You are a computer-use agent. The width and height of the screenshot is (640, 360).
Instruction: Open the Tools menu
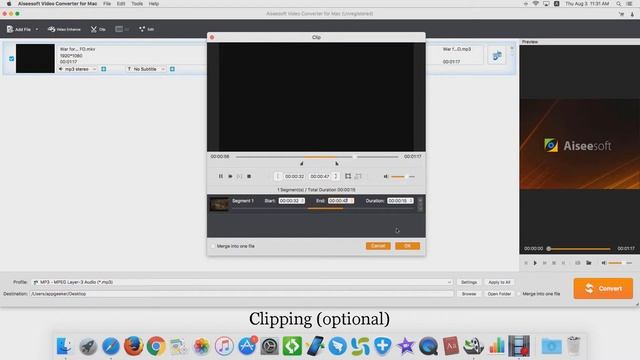coord(137,4)
